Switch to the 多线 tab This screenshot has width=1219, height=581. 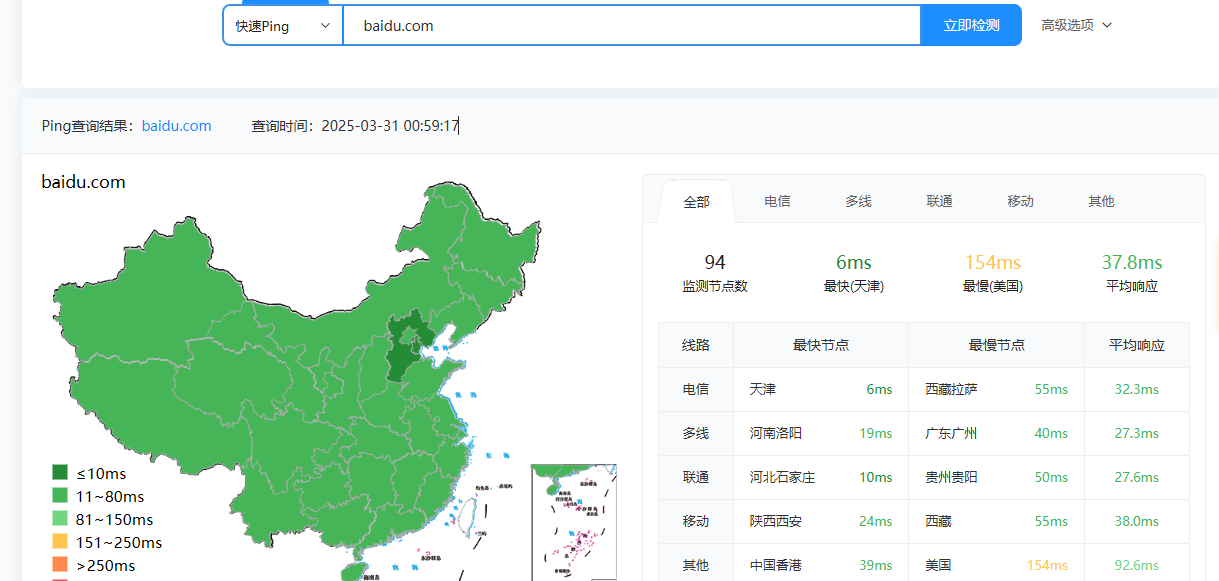(858, 202)
